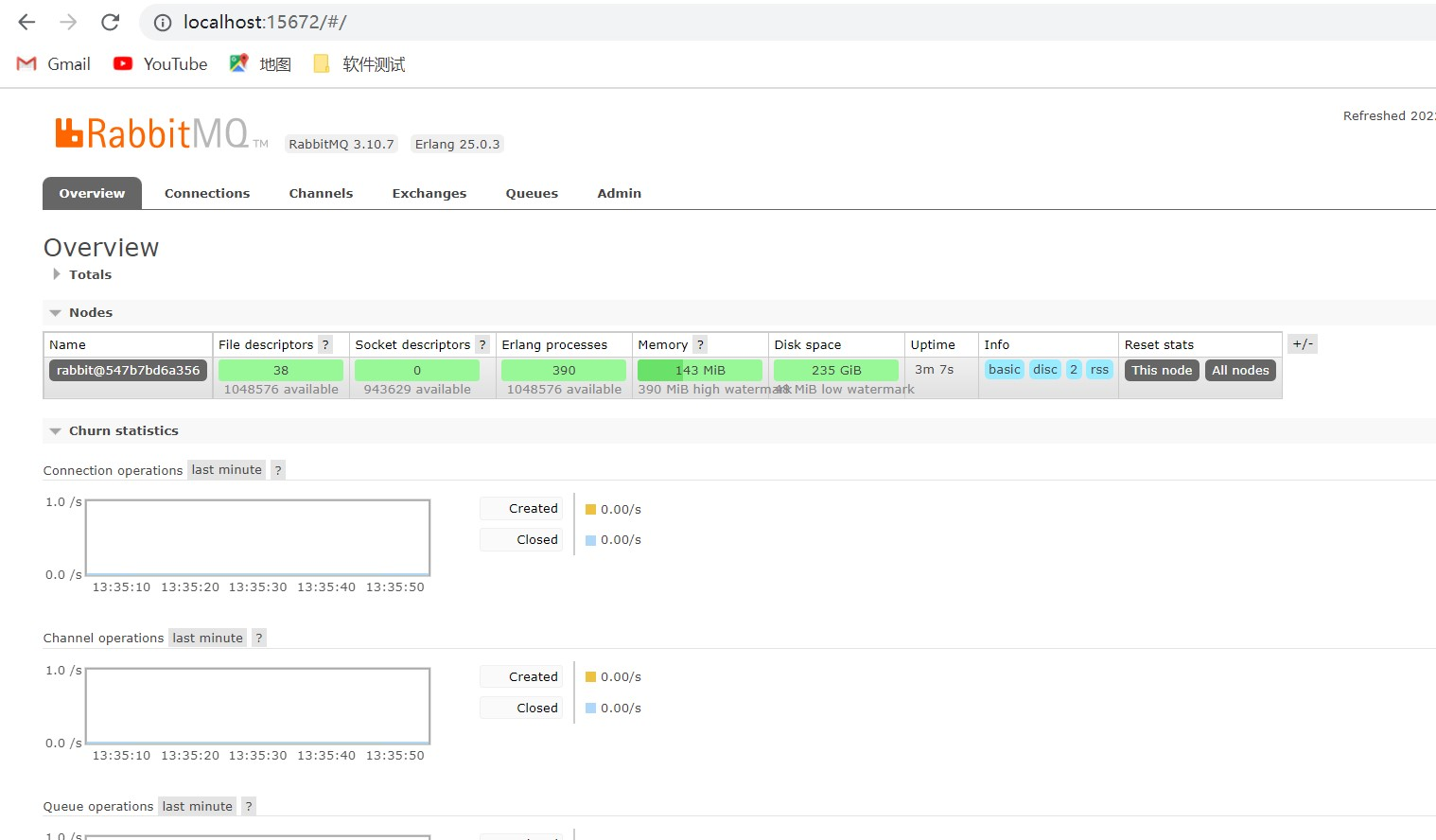The width and height of the screenshot is (1436, 840).
Task: Click Channel operations Closed blue swatch
Action: coord(590,709)
